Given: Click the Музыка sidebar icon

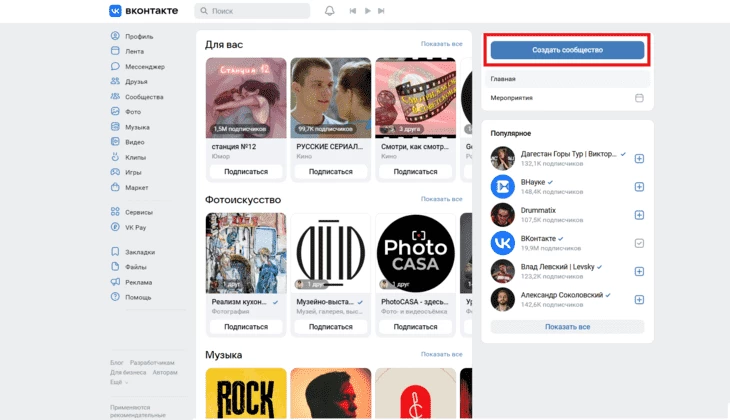Looking at the screenshot, I should (x=115, y=126).
